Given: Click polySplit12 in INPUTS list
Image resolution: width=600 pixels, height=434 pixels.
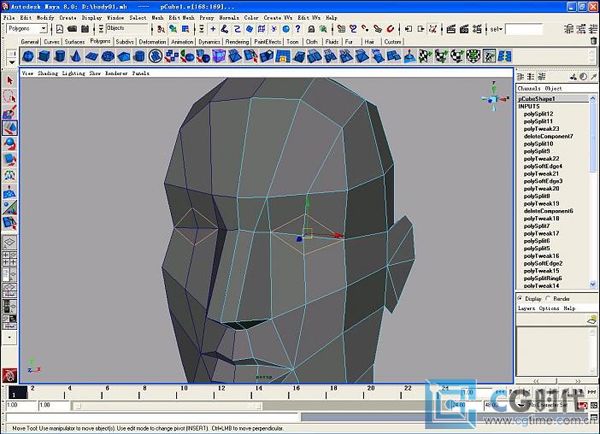Looking at the screenshot, I should tap(538, 114).
